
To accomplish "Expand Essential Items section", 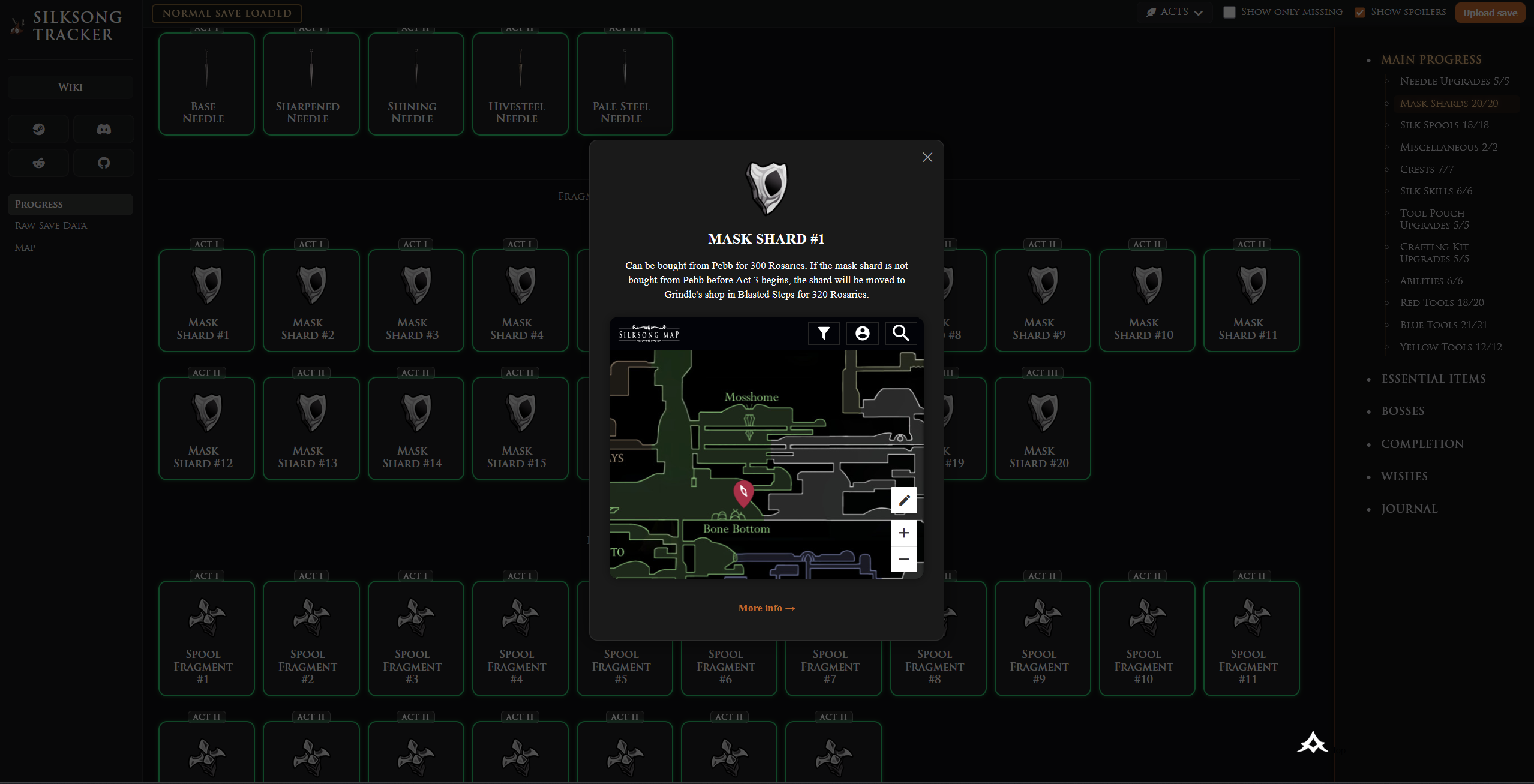I will click(1433, 379).
